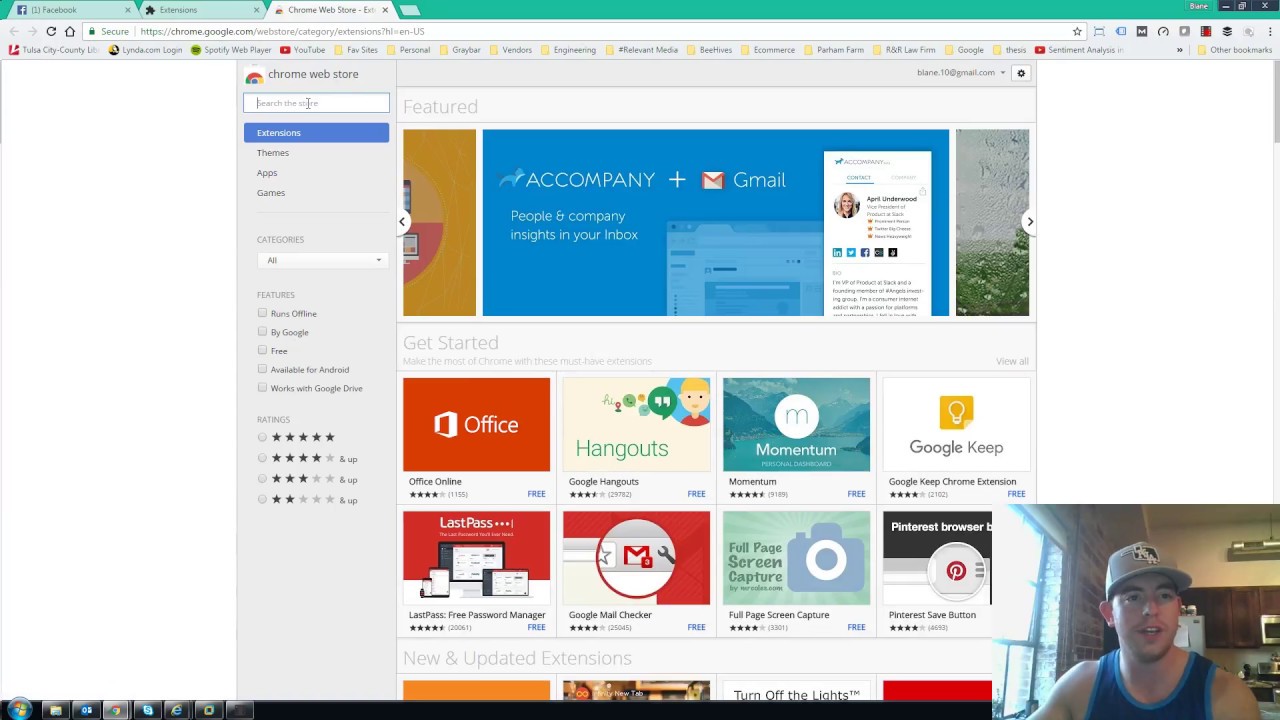Open Internet Explorer from the taskbar

[x=177, y=710]
